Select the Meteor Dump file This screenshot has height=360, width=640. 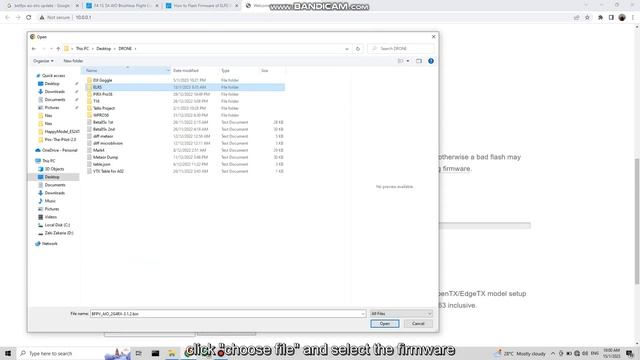click(105, 157)
